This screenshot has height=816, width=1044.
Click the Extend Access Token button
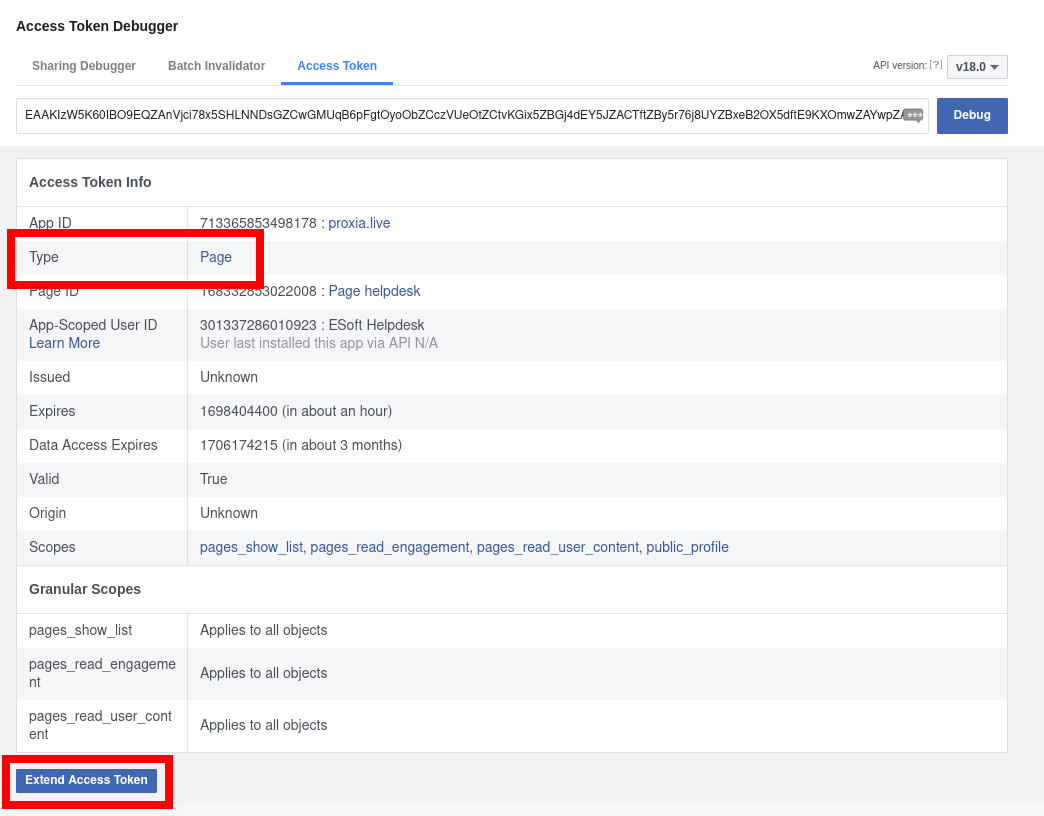tap(86, 780)
